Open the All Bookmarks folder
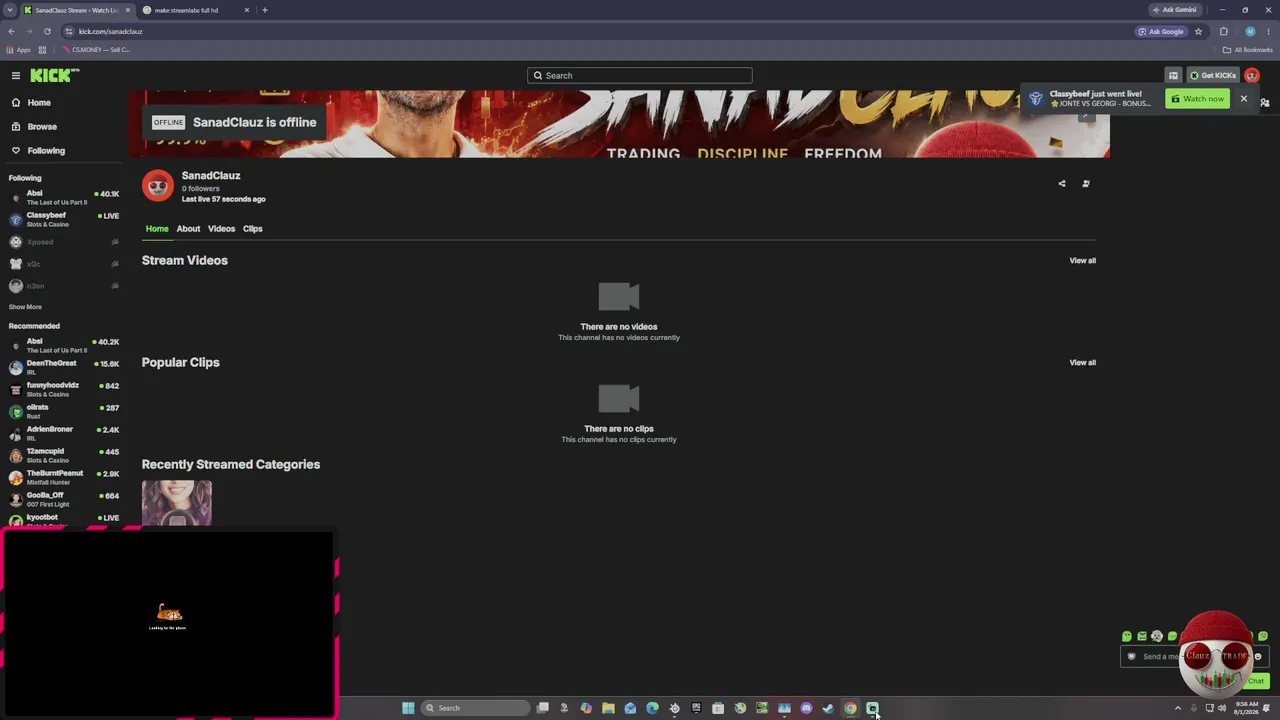The image size is (1280, 720). click(1247, 50)
